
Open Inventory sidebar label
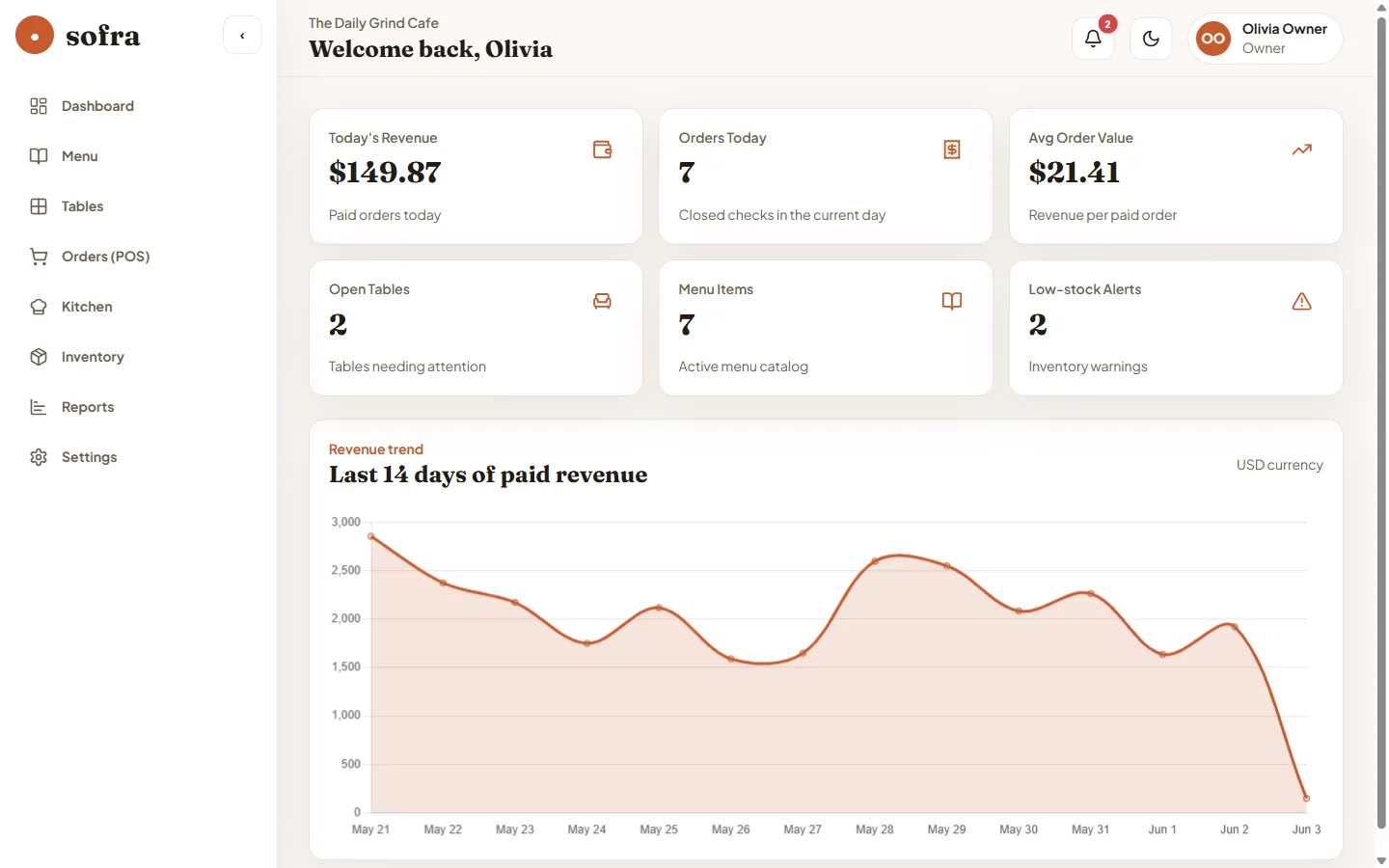point(93,357)
